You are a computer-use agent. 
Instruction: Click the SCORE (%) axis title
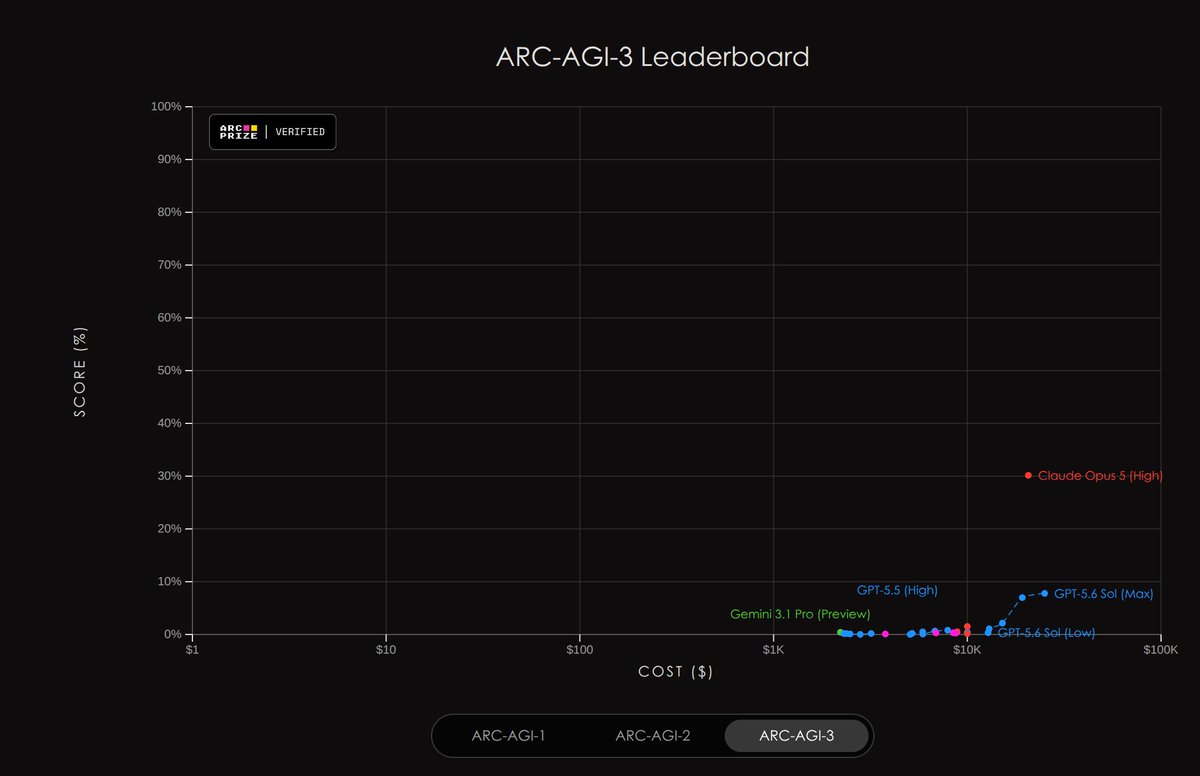80,371
